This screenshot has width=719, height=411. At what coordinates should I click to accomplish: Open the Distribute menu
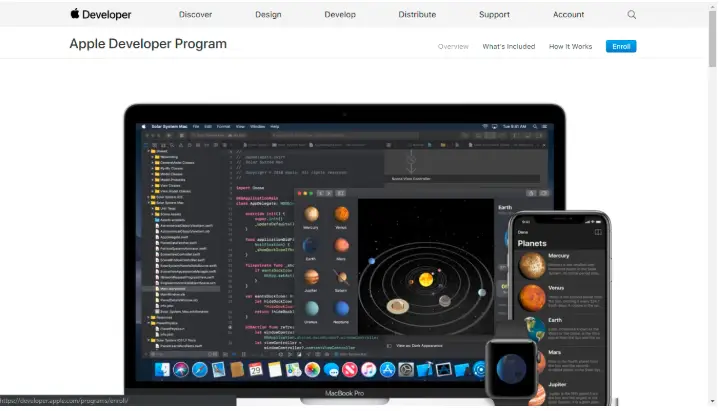(417, 15)
